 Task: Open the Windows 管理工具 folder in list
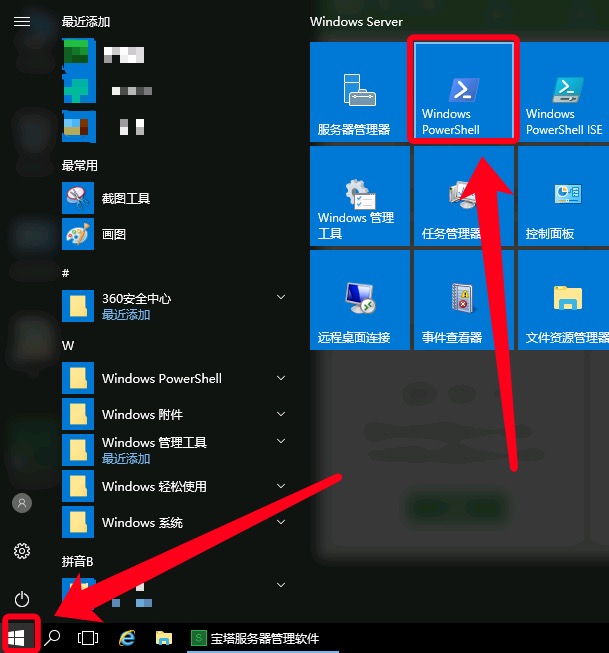(x=175, y=450)
